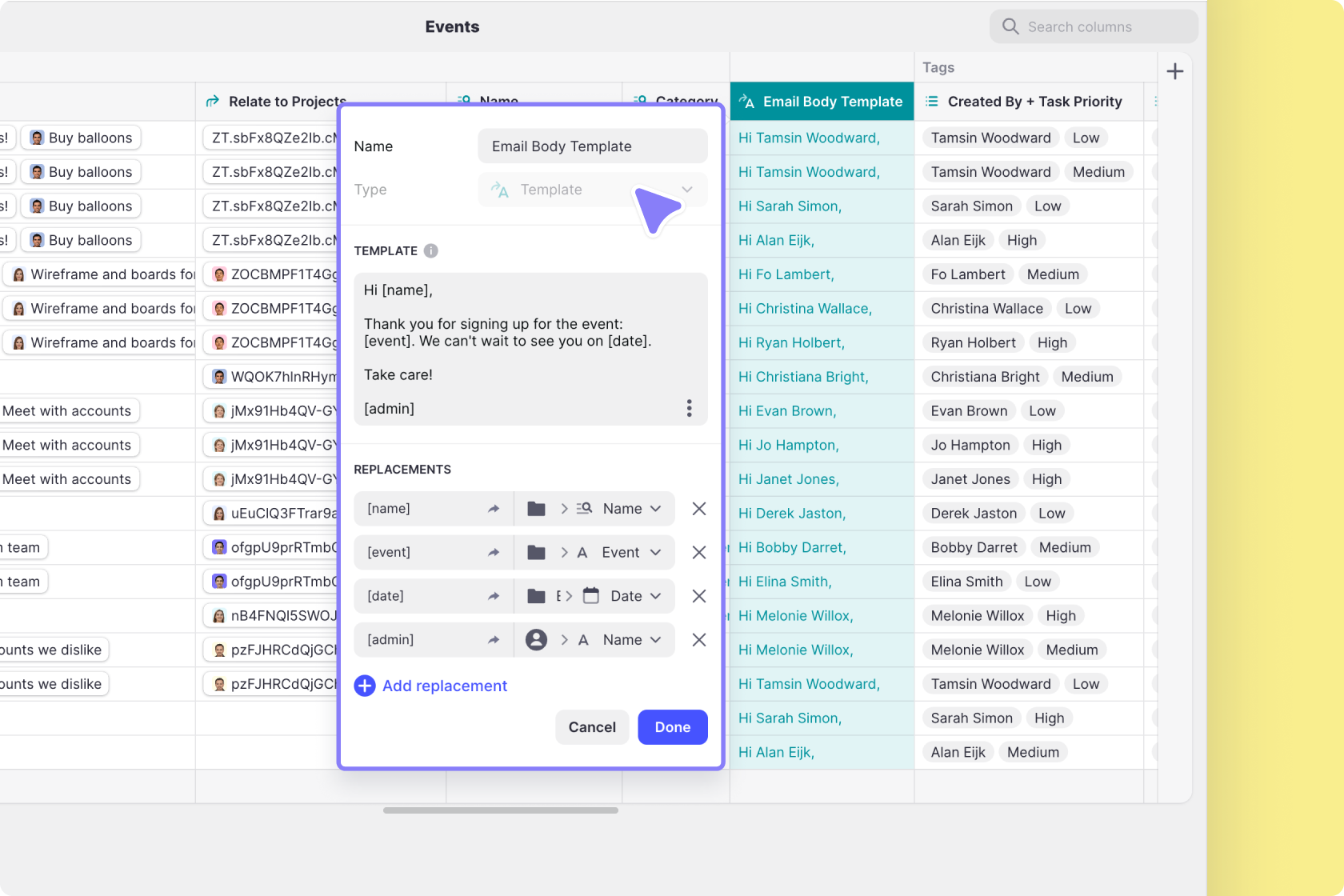Click the Cancel button
This screenshot has width=1344, height=896.
[591, 727]
